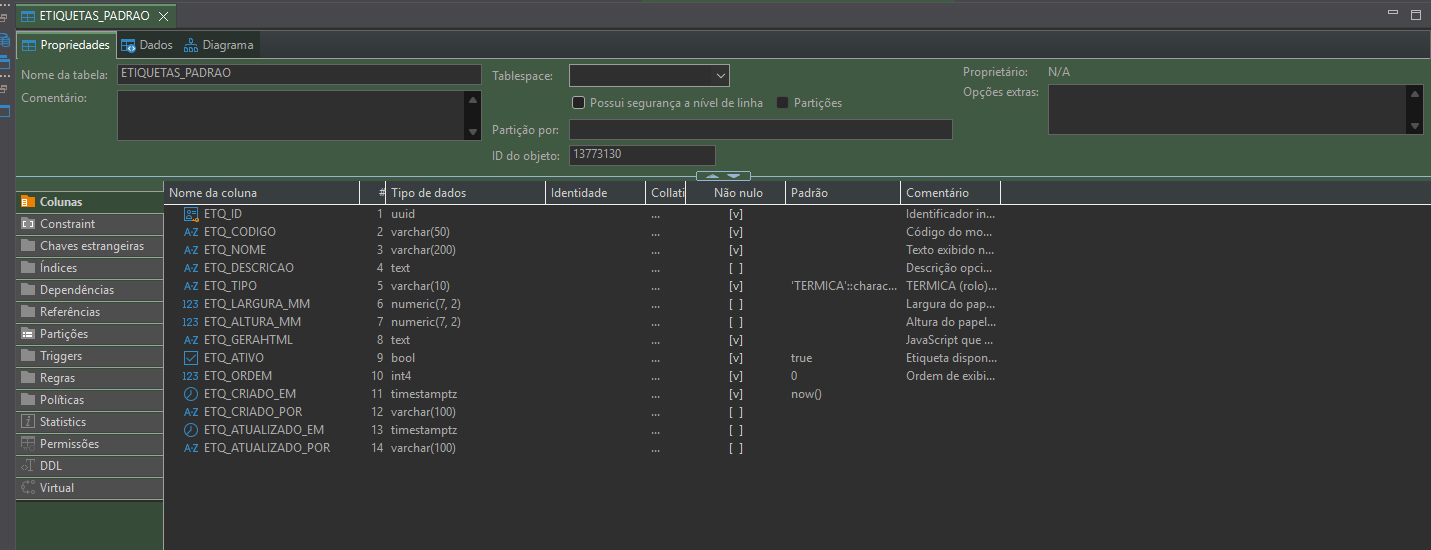This screenshot has height=550, width=1431.
Task: Click the 'Opções extras' text area
Action: (1227, 109)
